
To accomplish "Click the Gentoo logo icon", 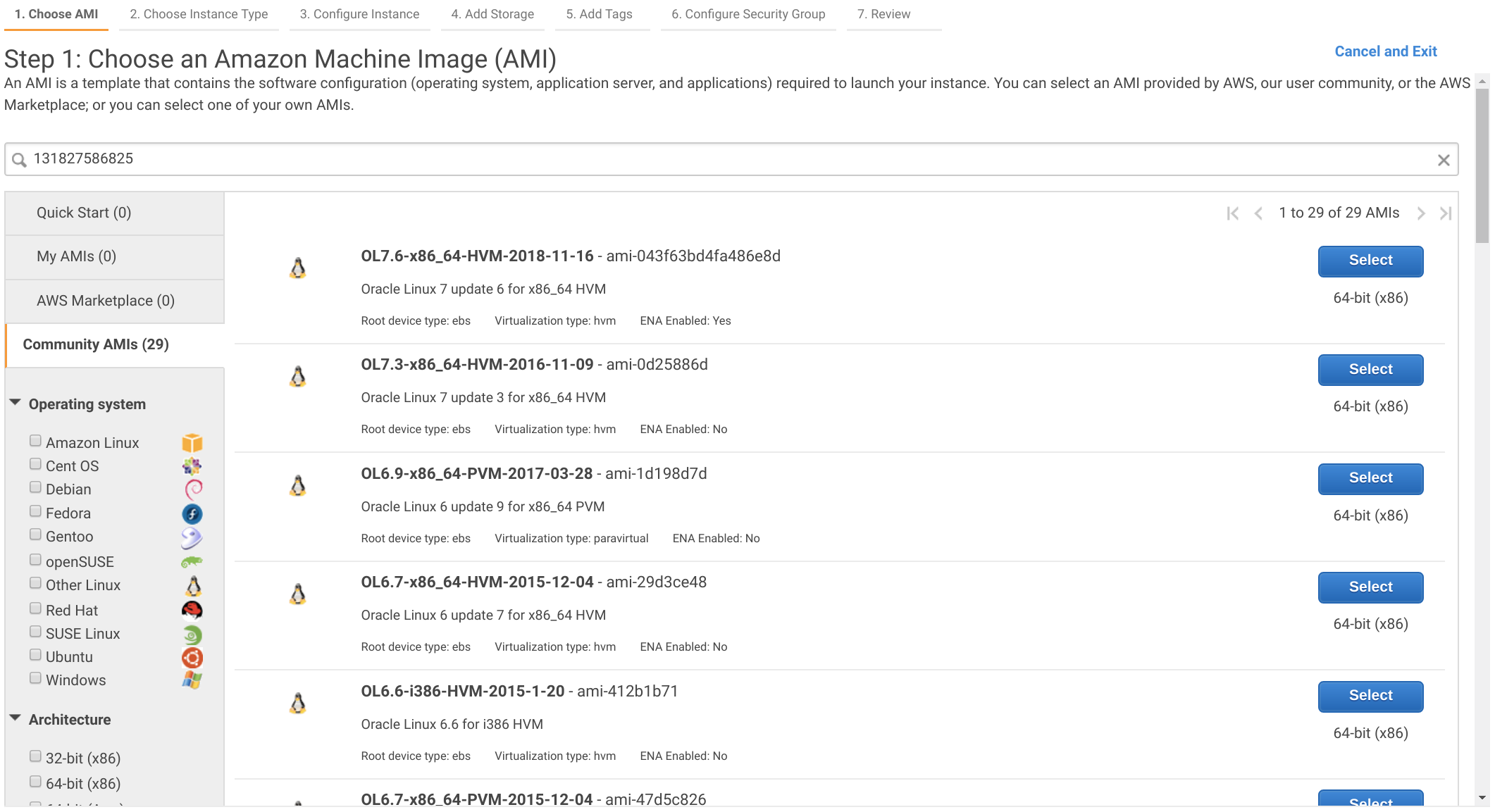I will pos(192,538).
